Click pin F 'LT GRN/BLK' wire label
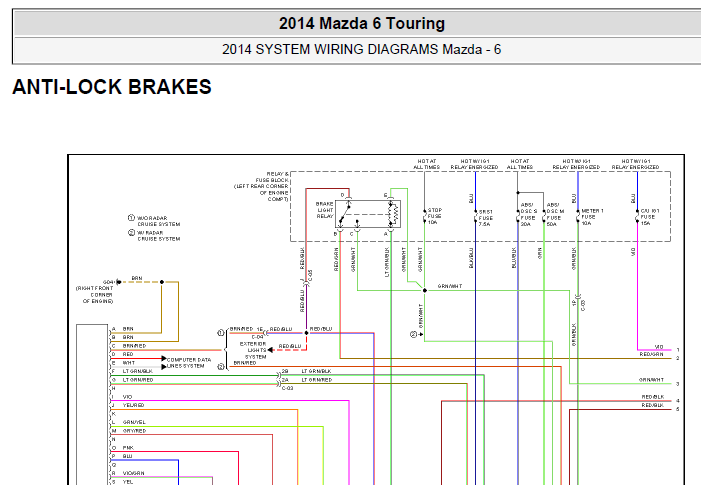Image resolution: width=701 pixels, height=485 pixels. pyautogui.click(x=138, y=371)
